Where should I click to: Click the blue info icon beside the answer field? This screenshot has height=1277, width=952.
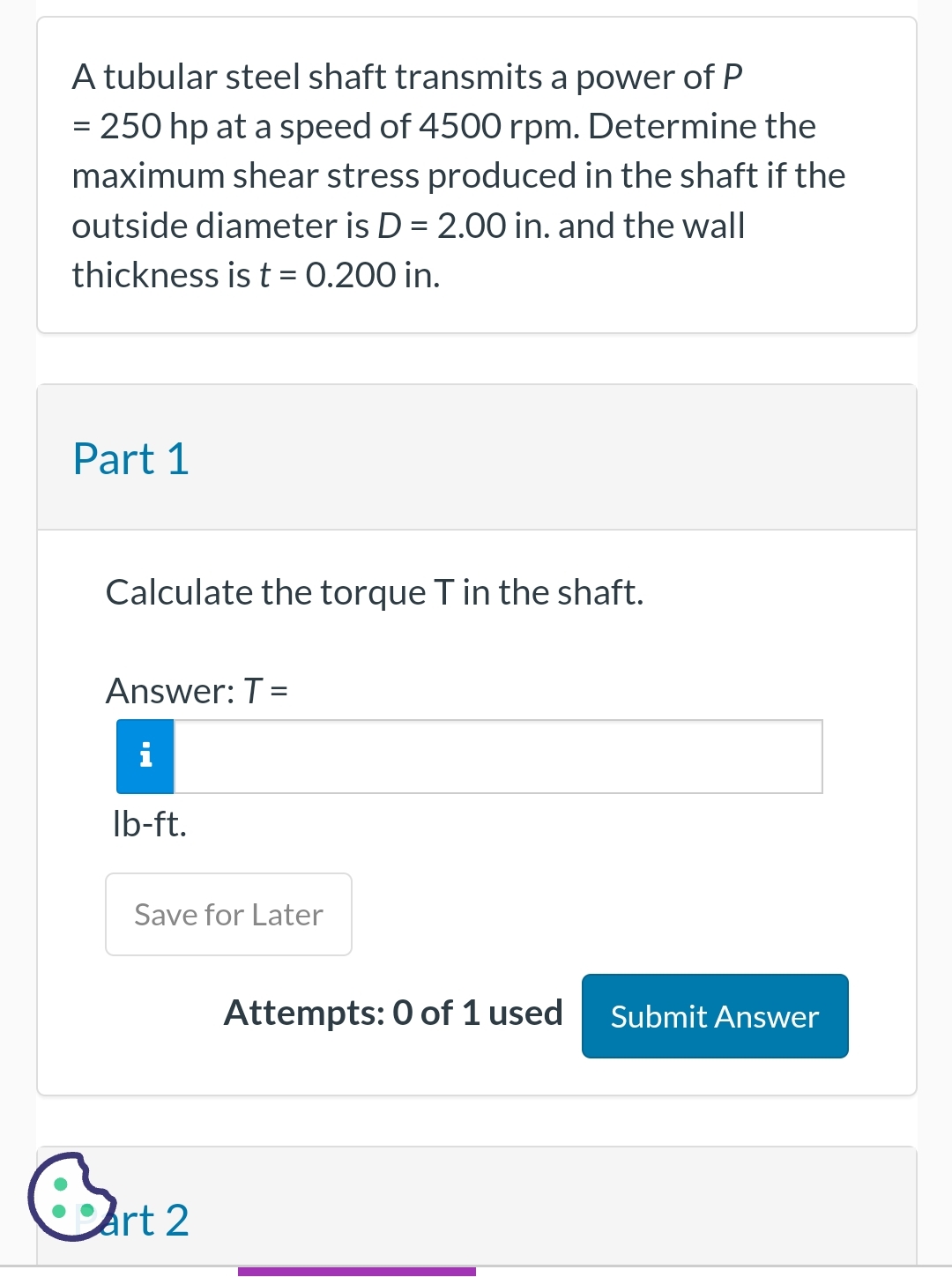(x=145, y=756)
